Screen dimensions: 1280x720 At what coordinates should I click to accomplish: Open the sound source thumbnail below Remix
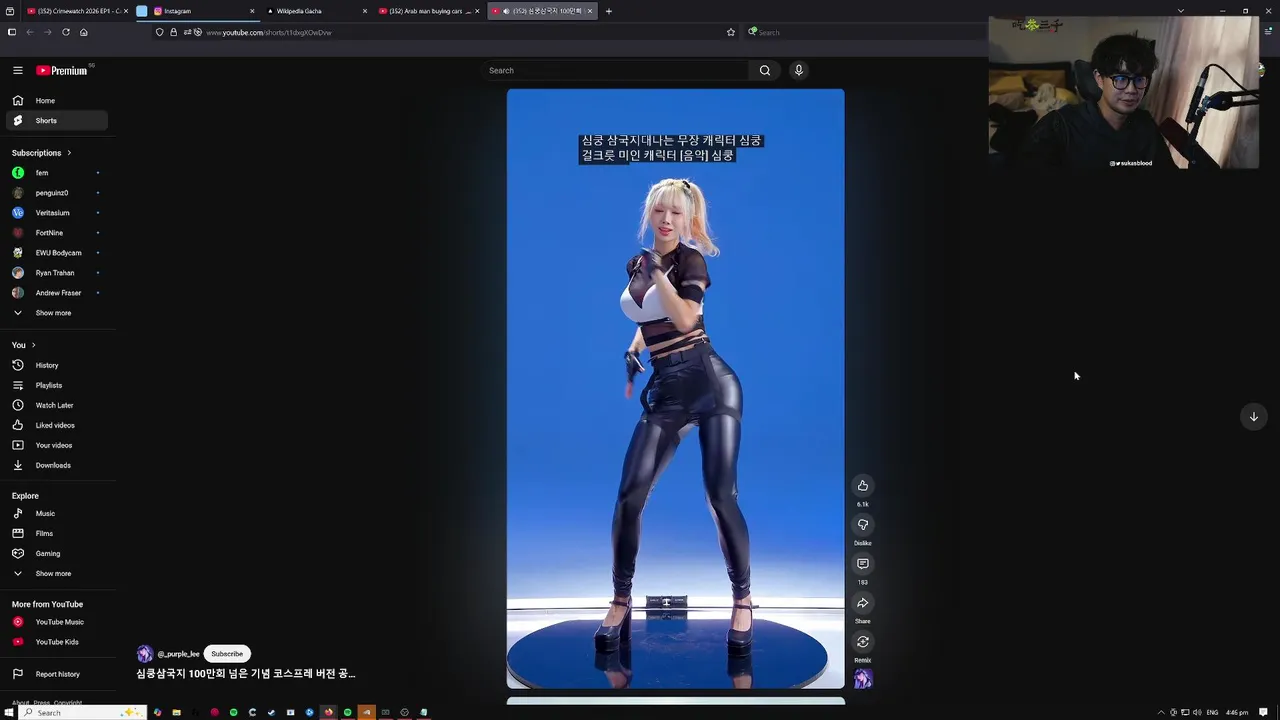pyautogui.click(x=862, y=679)
